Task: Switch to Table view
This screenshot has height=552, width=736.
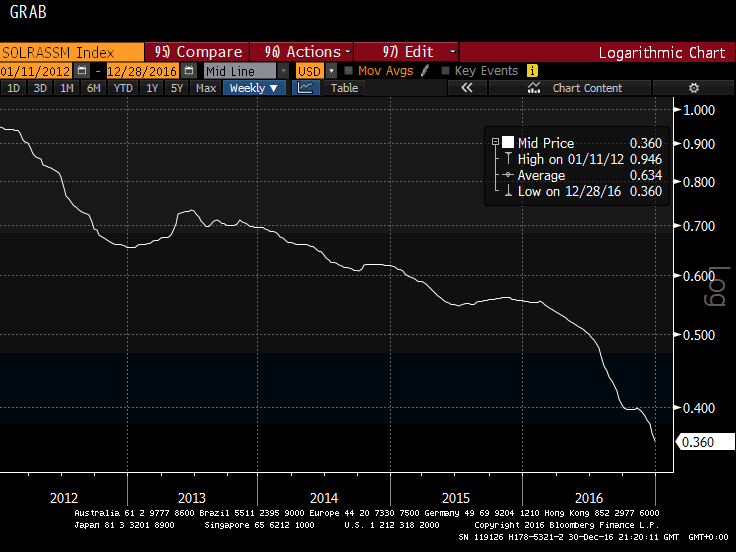Action: coord(344,88)
